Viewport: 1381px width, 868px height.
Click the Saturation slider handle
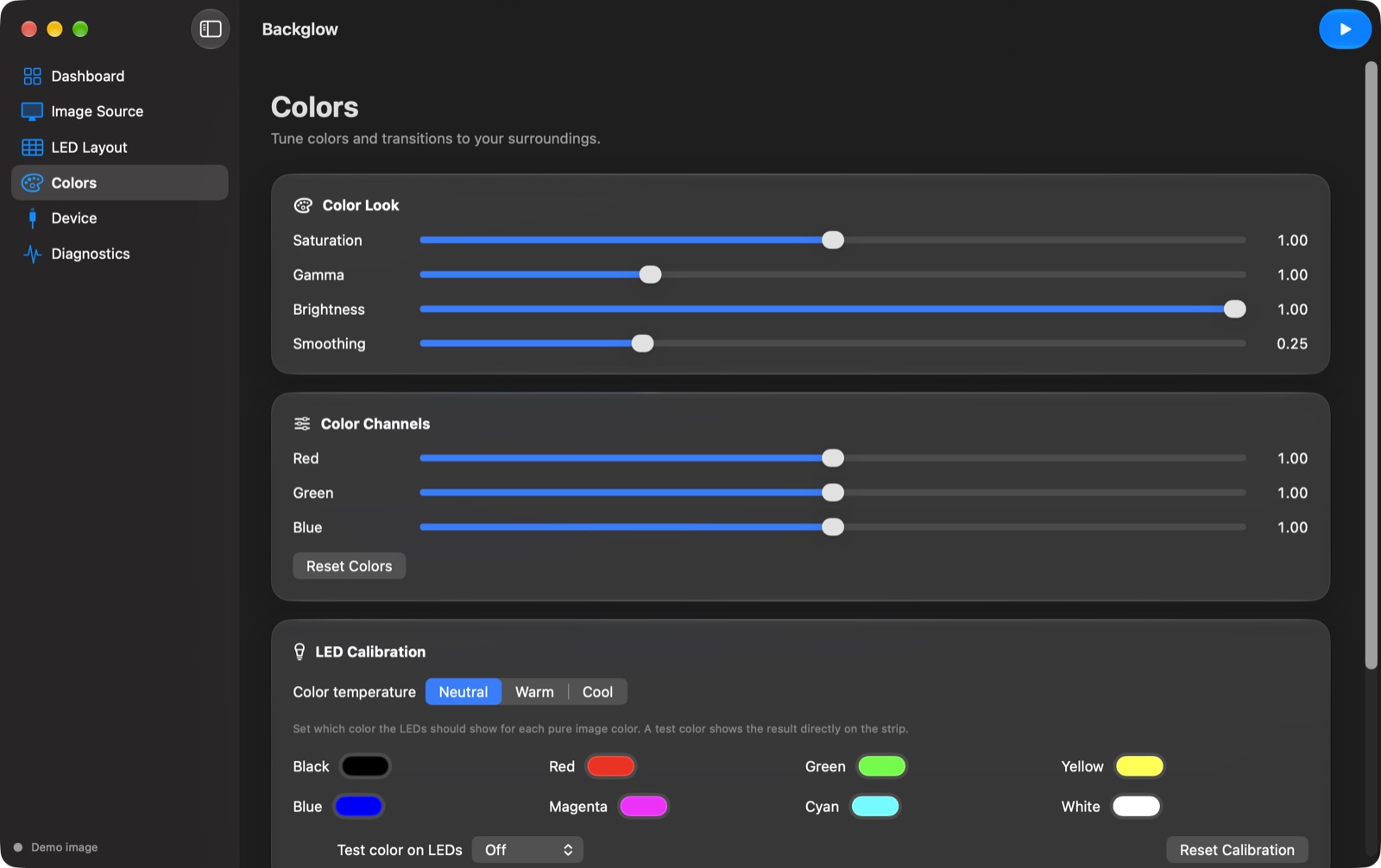pos(833,240)
